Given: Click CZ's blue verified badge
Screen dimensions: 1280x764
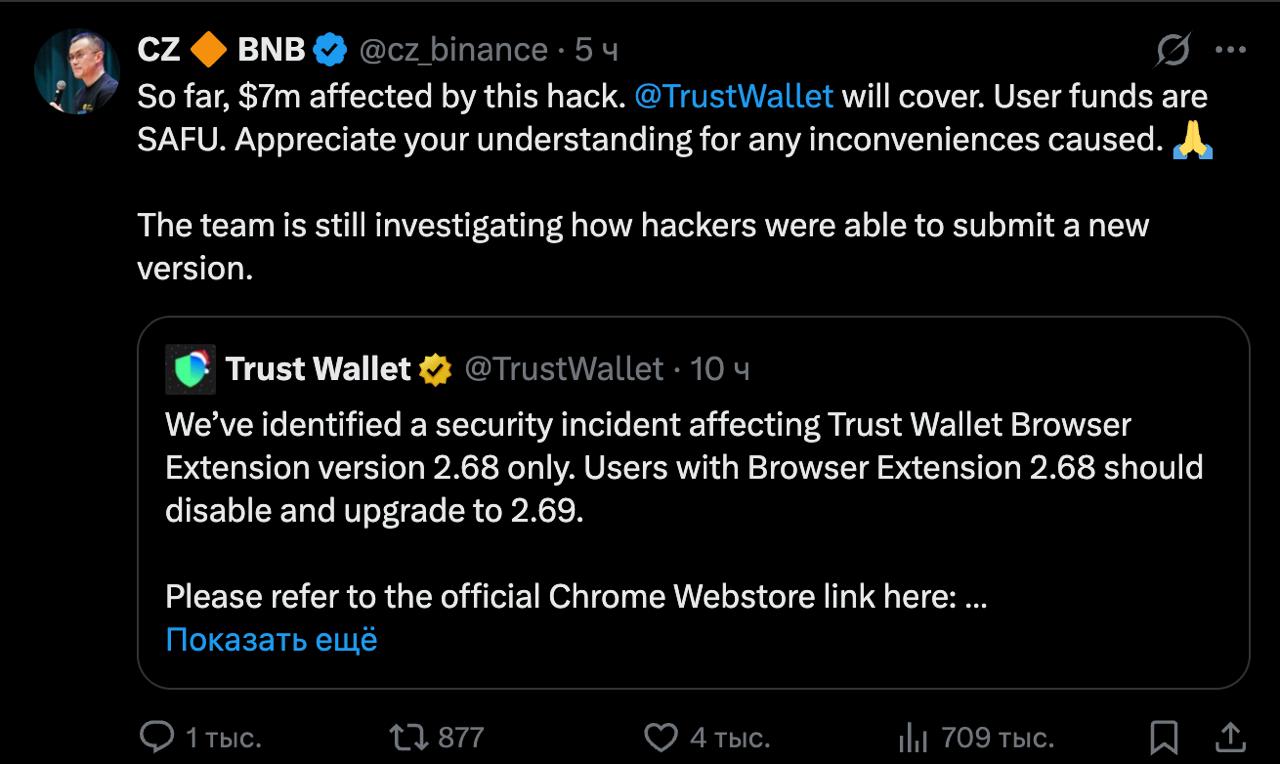Looking at the screenshot, I should coord(331,49).
